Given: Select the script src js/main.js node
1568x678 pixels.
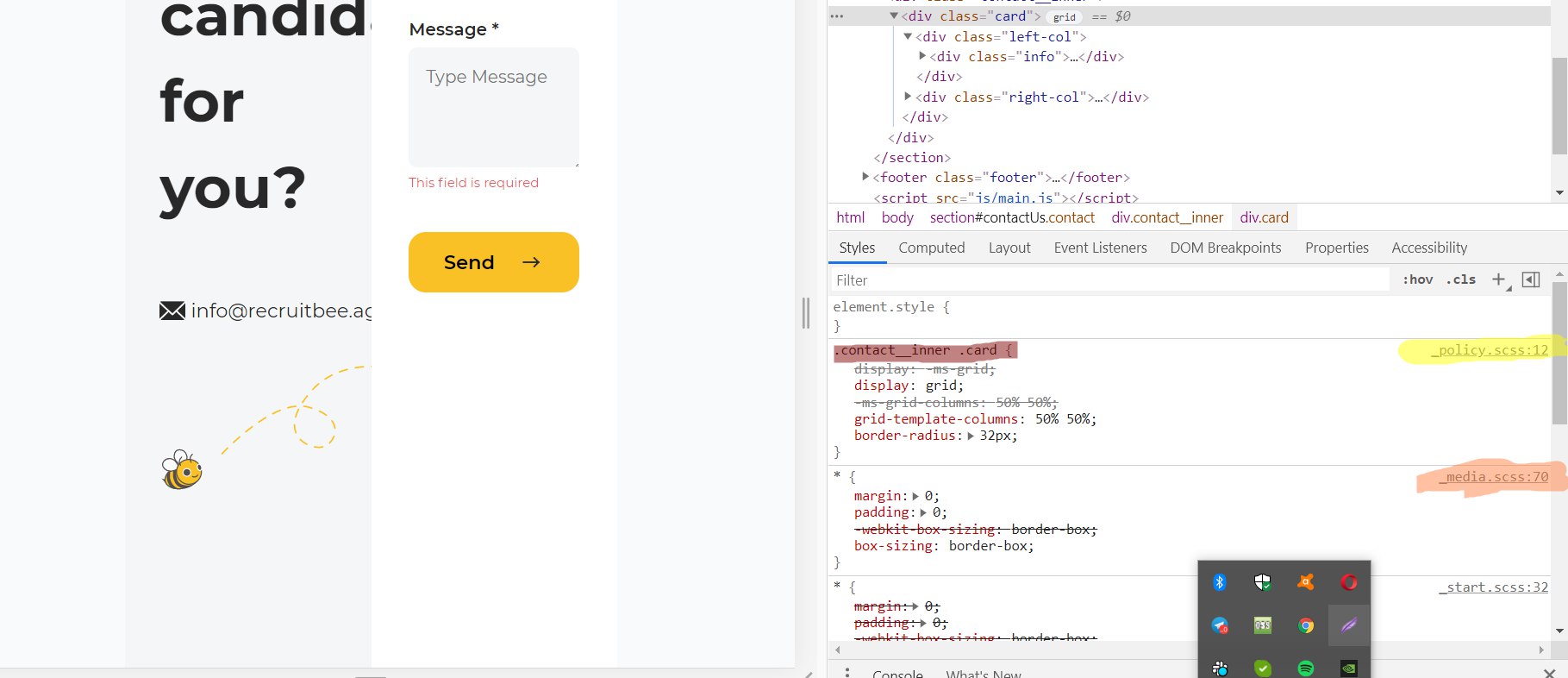Looking at the screenshot, I should click(x=1006, y=198).
